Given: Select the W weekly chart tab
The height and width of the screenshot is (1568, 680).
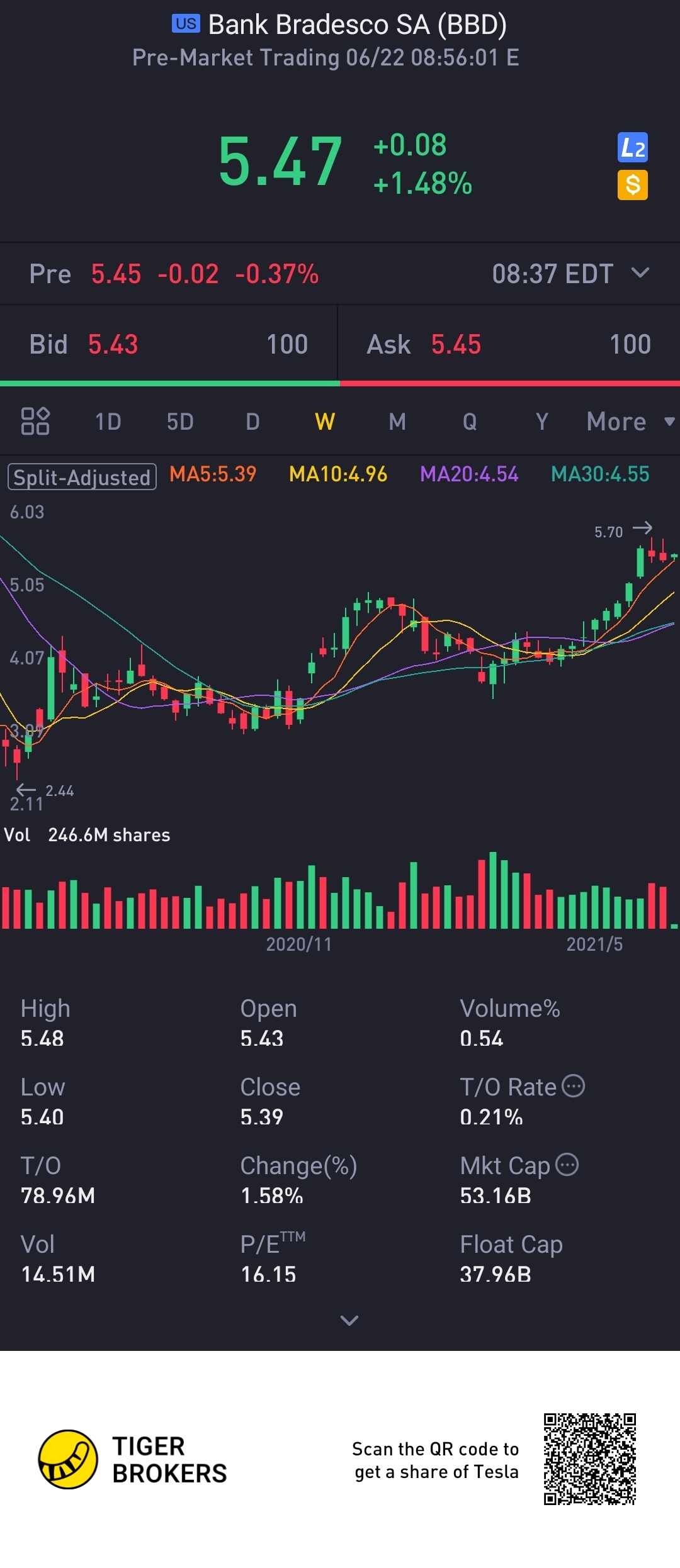Looking at the screenshot, I should click(325, 421).
